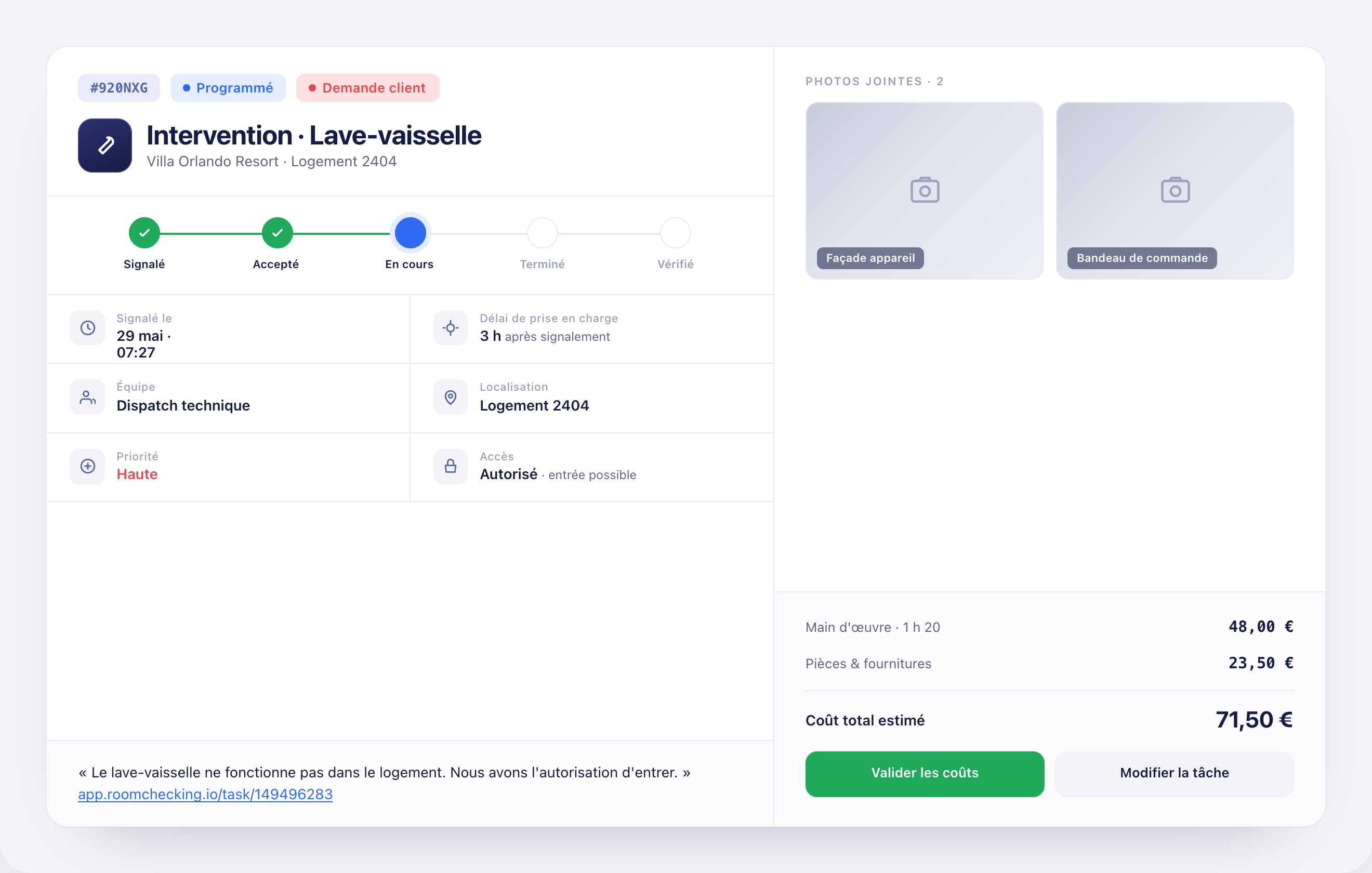Click the PHOTOS JOINTES · 2 heading
The image size is (1372, 873).
pyautogui.click(x=874, y=82)
